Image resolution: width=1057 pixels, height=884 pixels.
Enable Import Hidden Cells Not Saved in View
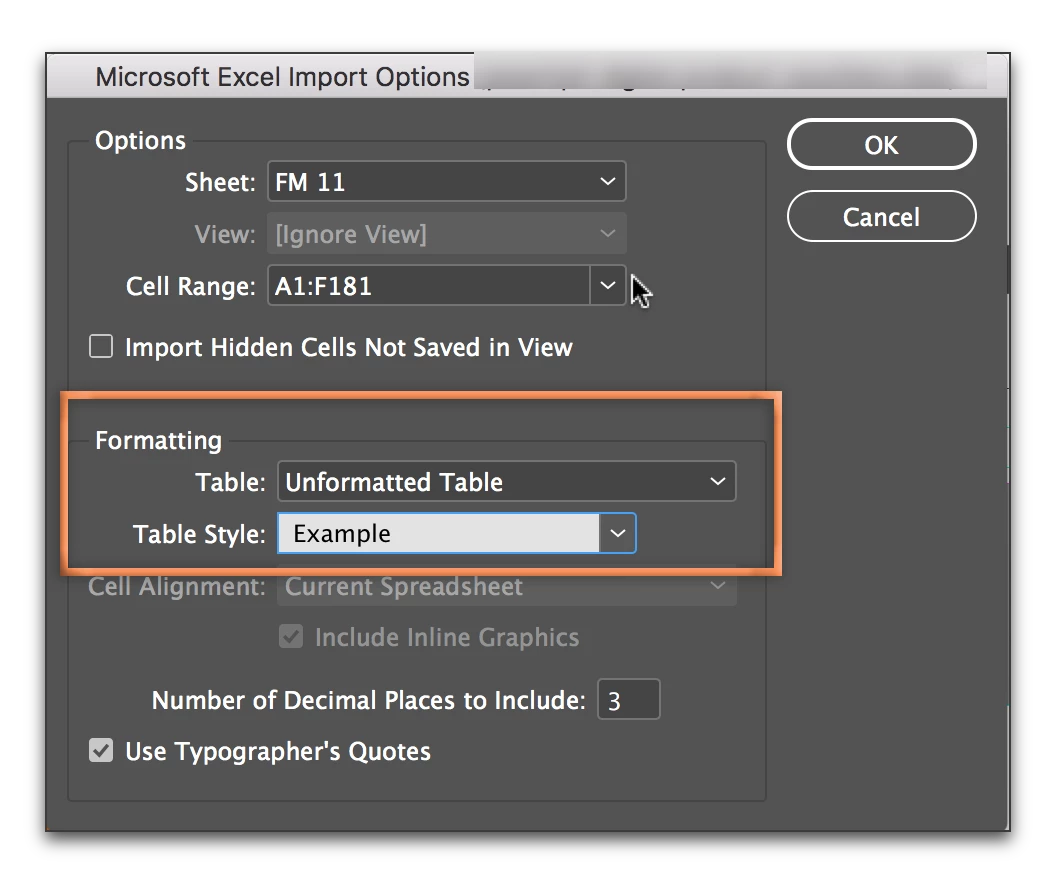point(101,347)
